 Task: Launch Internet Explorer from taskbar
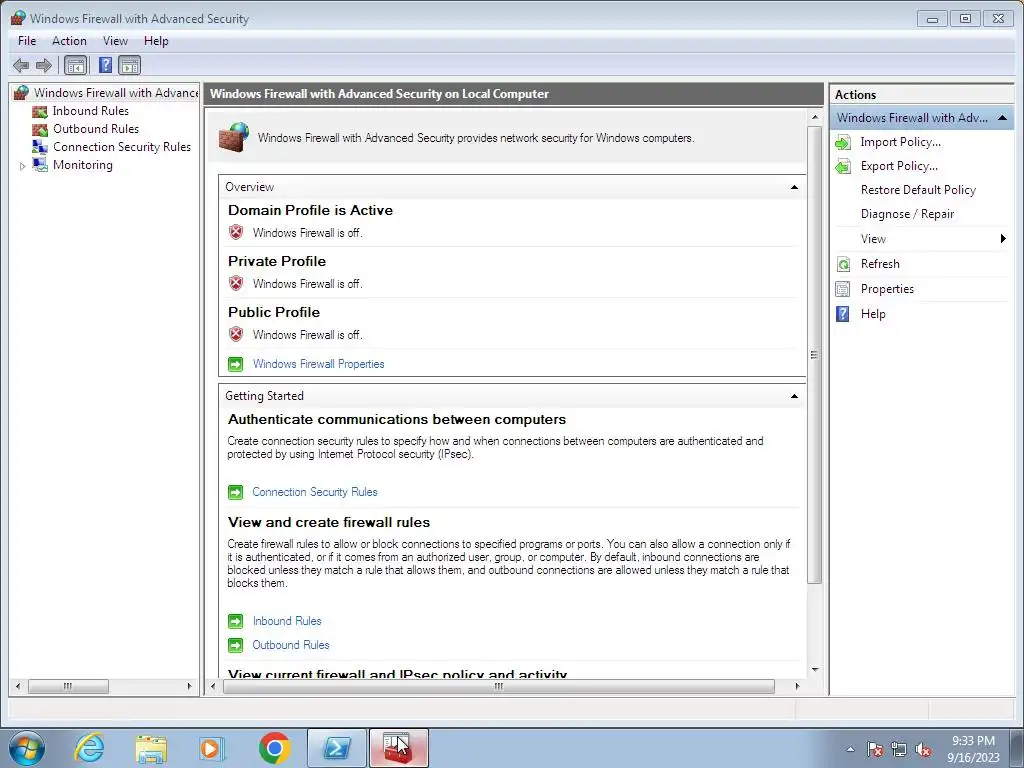pyautogui.click(x=89, y=748)
